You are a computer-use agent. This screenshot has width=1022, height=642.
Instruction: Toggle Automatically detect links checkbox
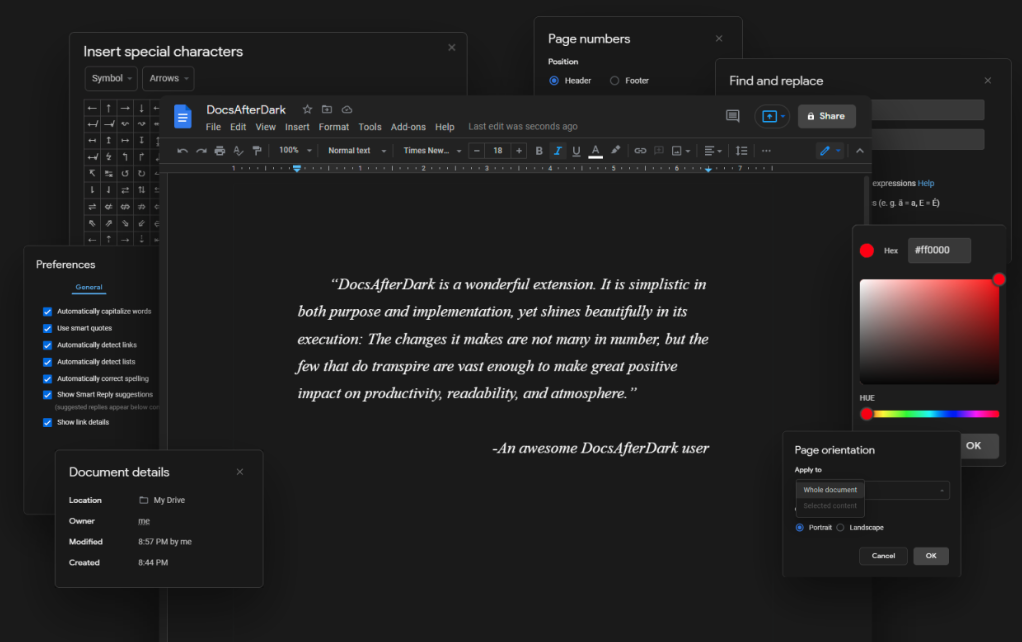pyautogui.click(x=48, y=345)
